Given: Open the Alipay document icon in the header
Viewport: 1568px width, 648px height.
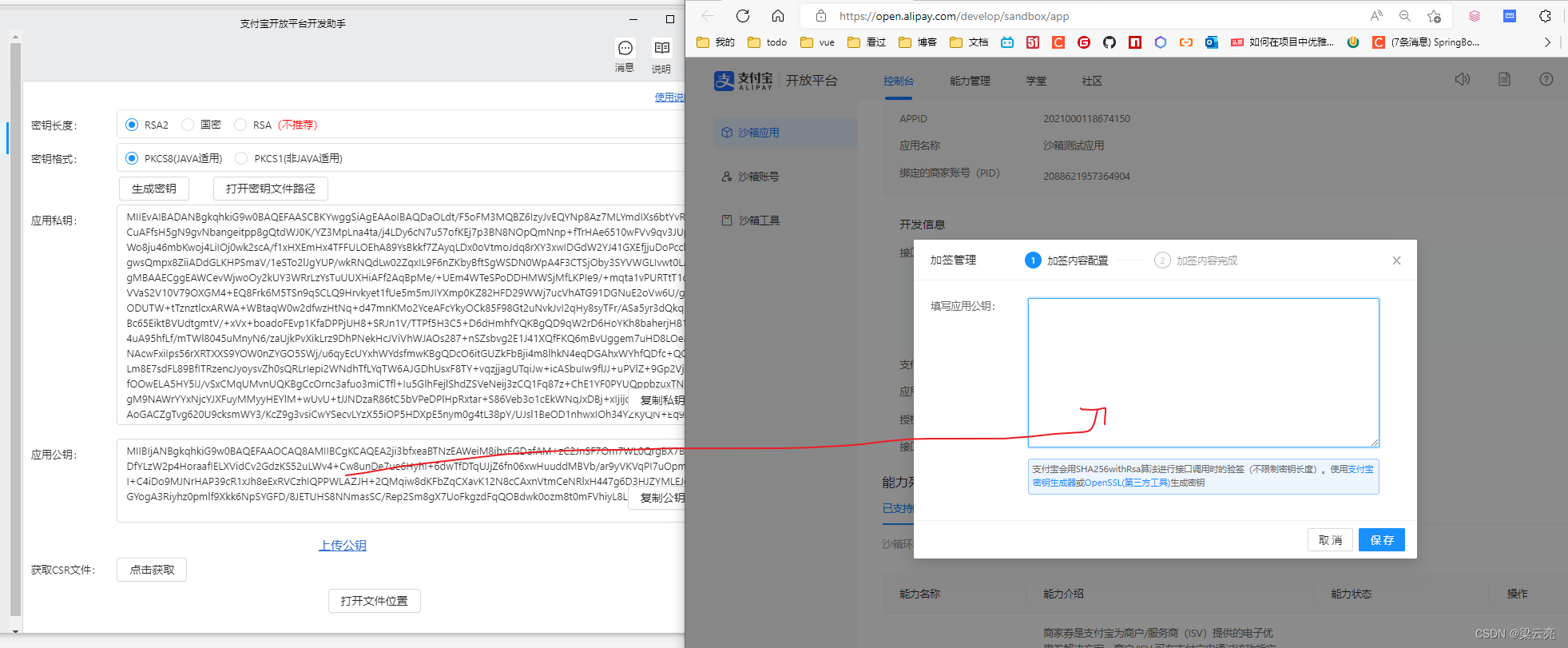Looking at the screenshot, I should (x=1504, y=79).
